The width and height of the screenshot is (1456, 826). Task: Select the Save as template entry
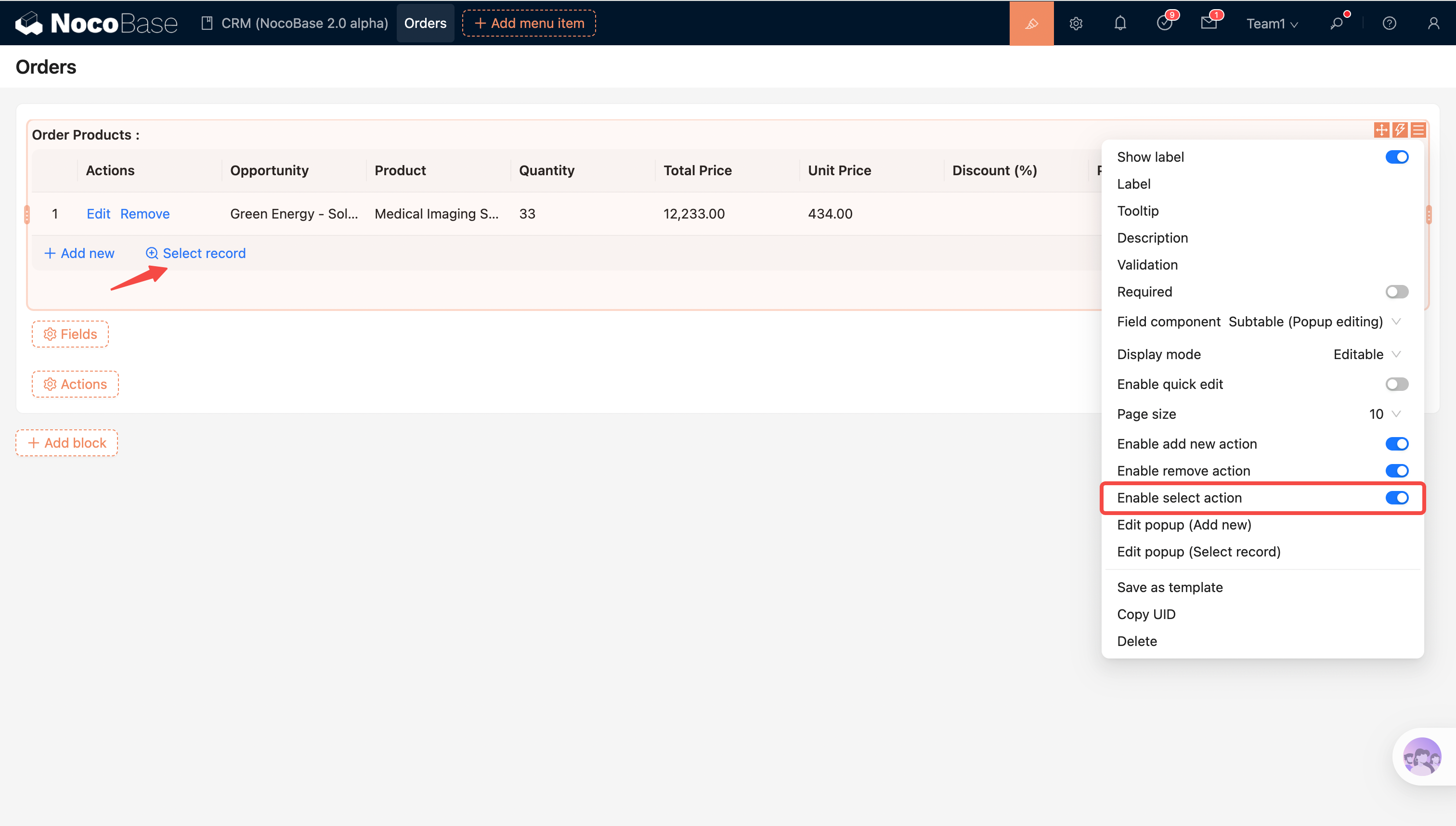pyautogui.click(x=1170, y=587)
